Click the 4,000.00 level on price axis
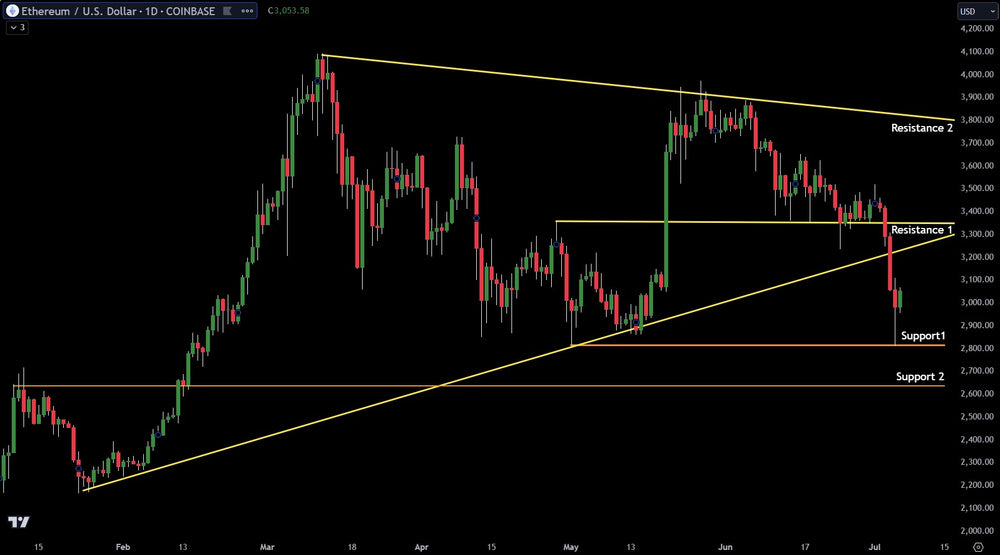The width and height of the screenshot is (1000, 555). pyautogui.click(x=975, y=75)
